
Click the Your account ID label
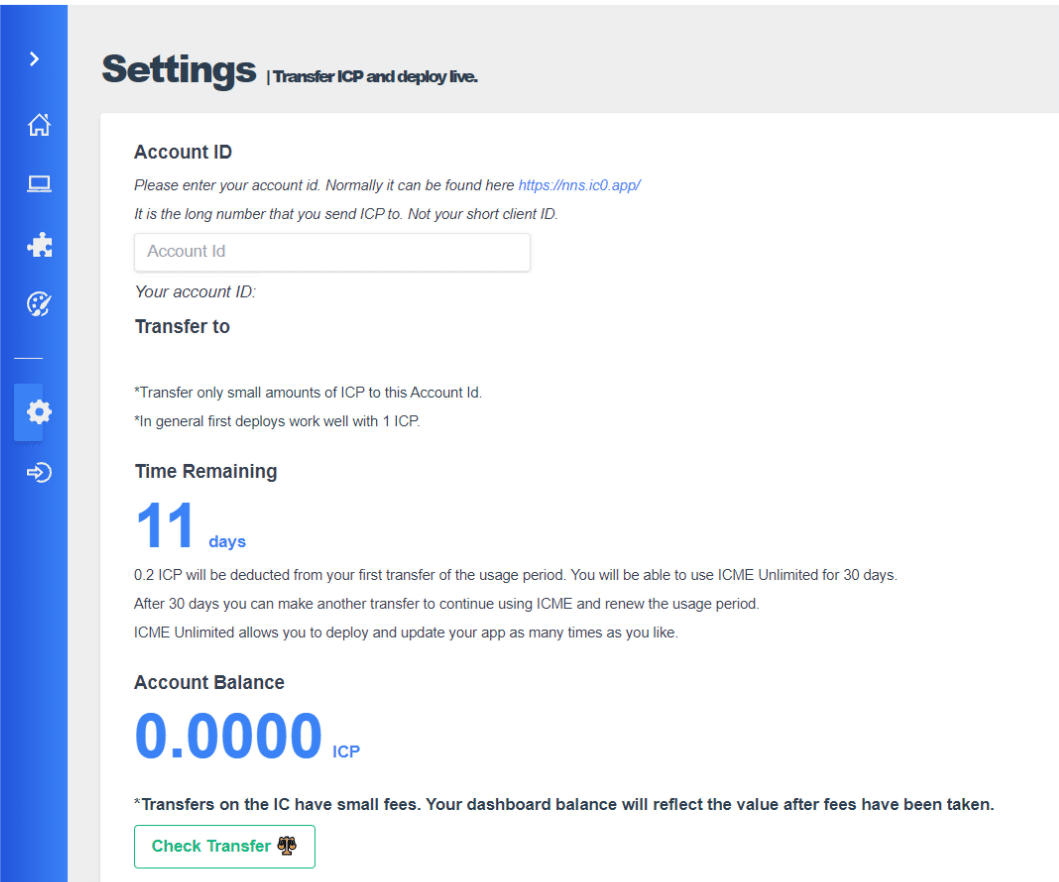click(x=195, y=291)
